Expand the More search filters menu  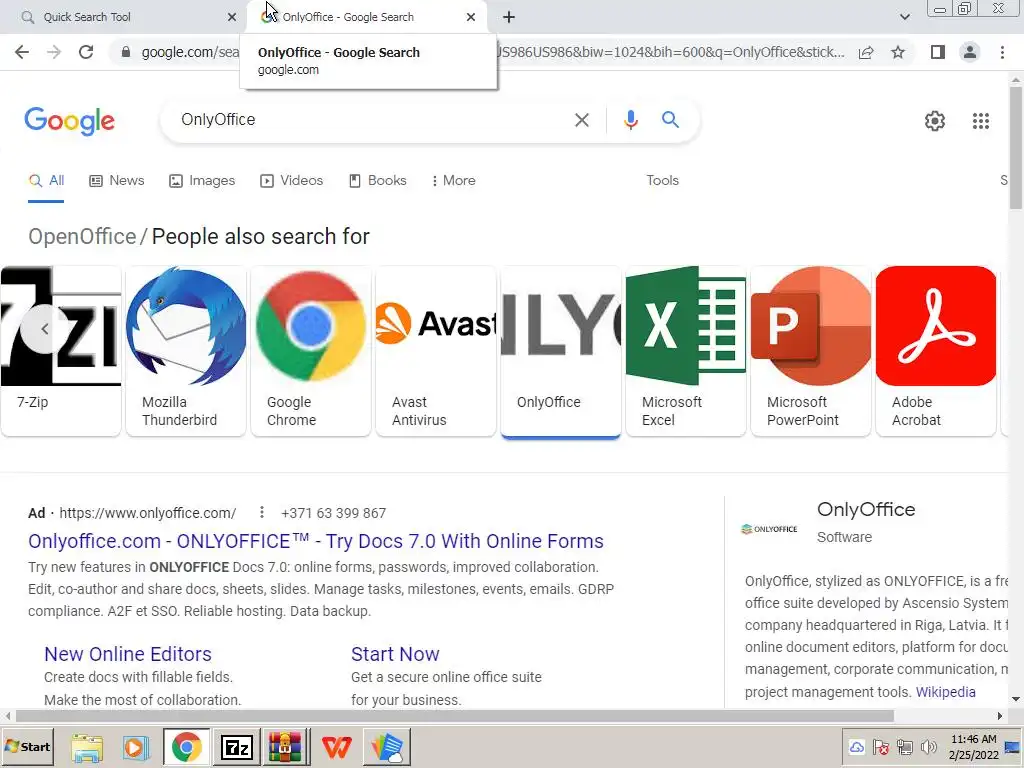point(453,181)
